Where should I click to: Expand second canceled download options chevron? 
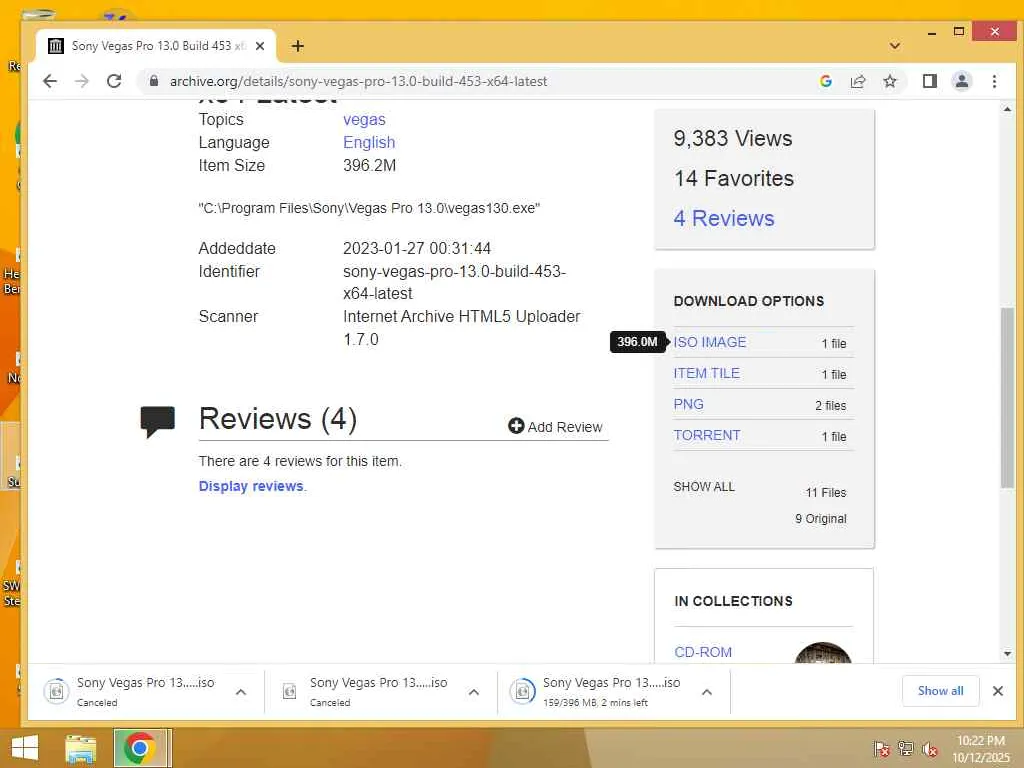click(474, 692)
